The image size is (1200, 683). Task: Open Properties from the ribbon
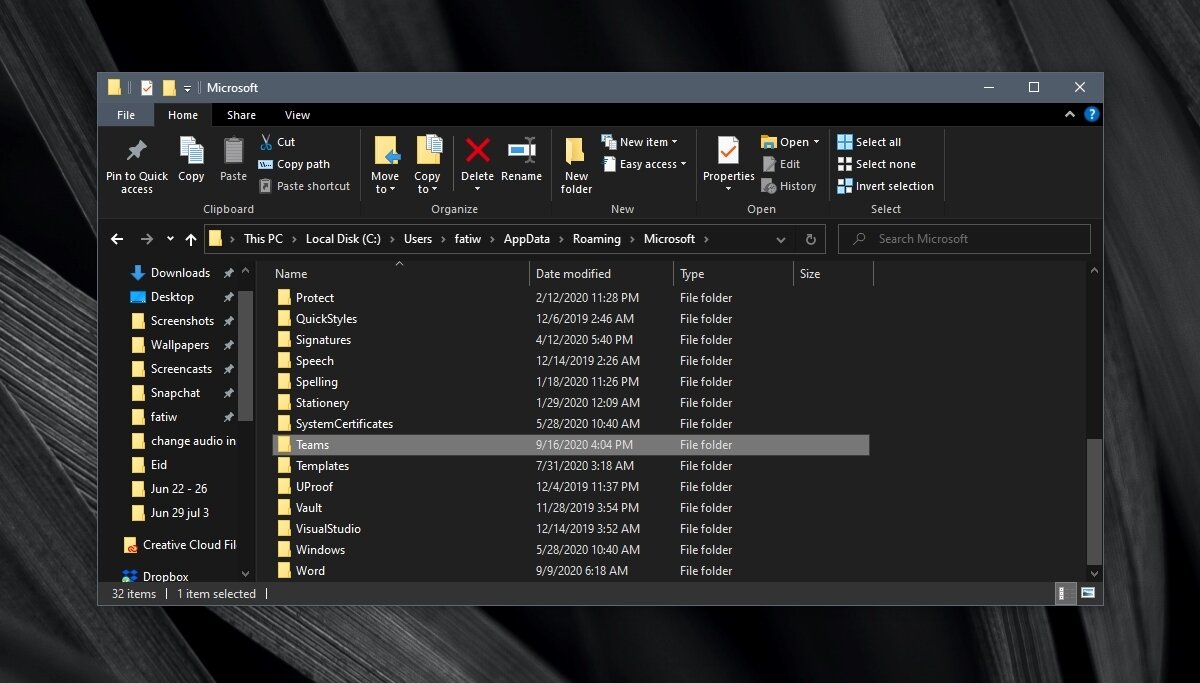pos(728,152)
